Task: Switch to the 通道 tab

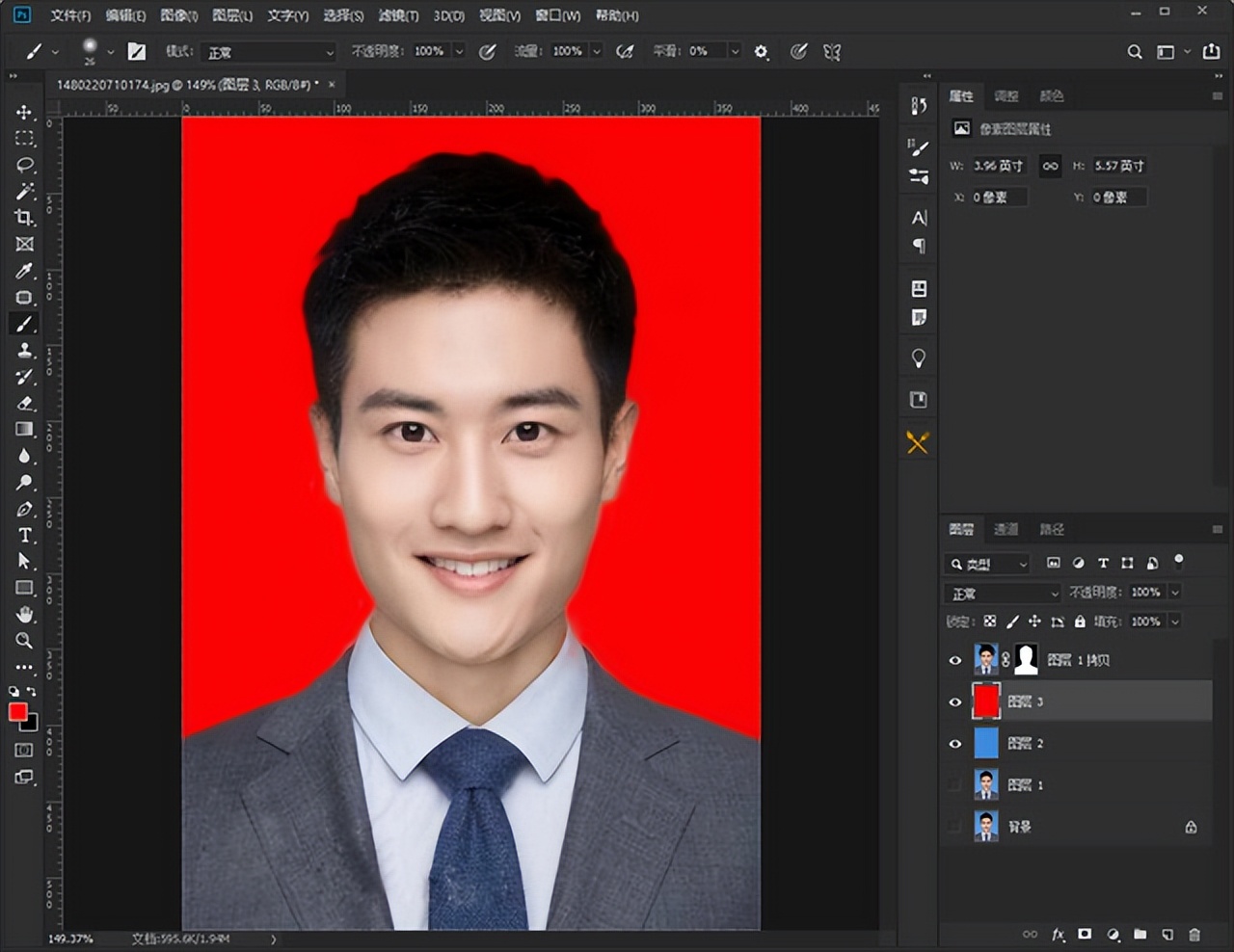Action: click(x=1006, y=529)
